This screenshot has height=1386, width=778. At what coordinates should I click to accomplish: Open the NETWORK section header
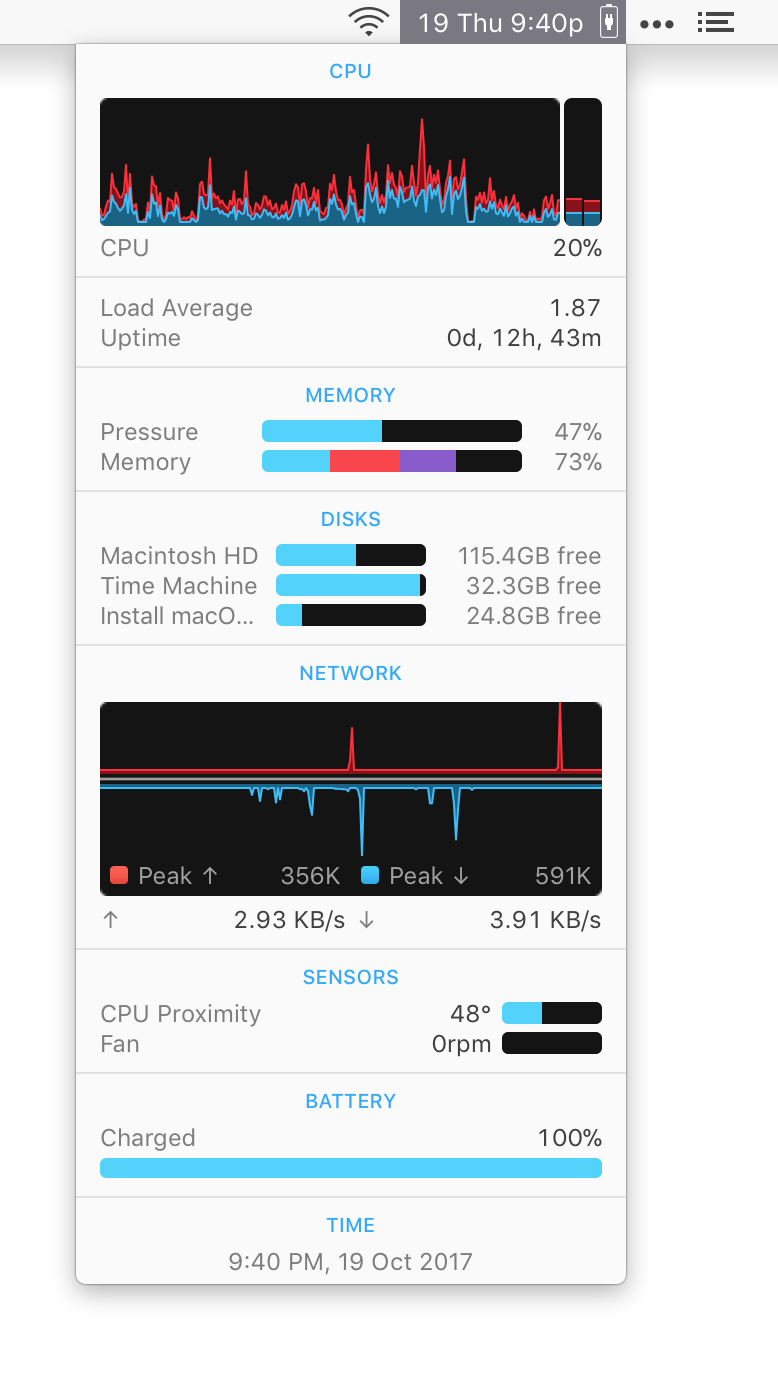pos(350,672)
